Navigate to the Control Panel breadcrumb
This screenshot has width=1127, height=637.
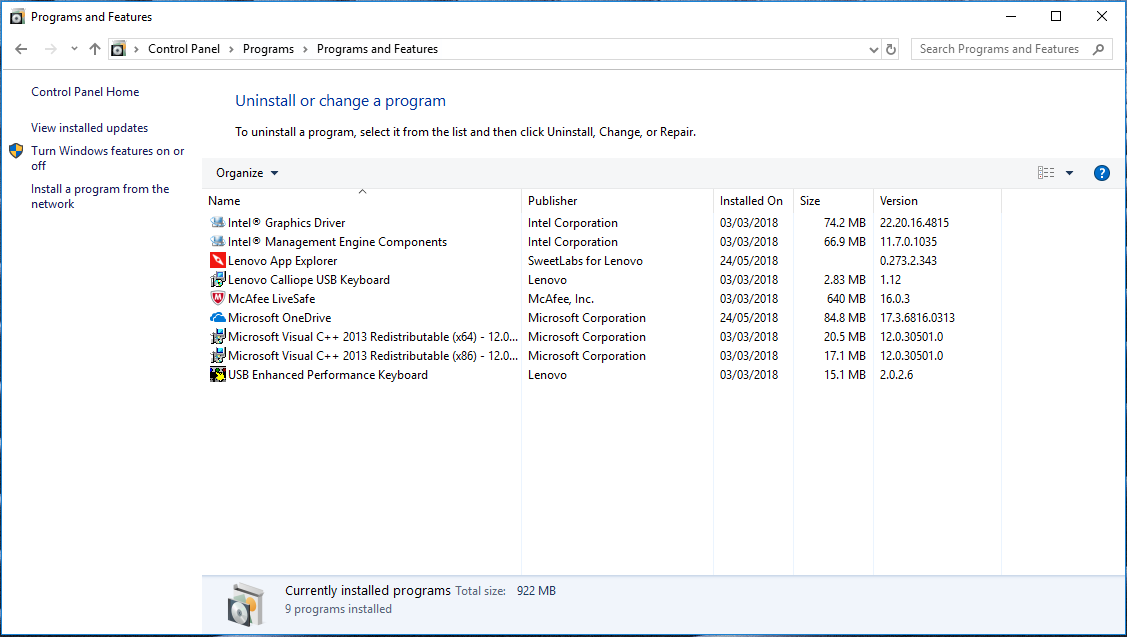[x=184, y=49]
